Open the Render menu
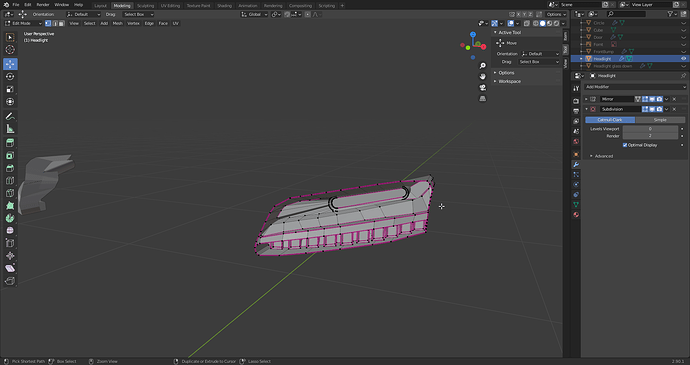Image resolution: width=690 pixels, height=365 pixels. [x=43, y=5]
